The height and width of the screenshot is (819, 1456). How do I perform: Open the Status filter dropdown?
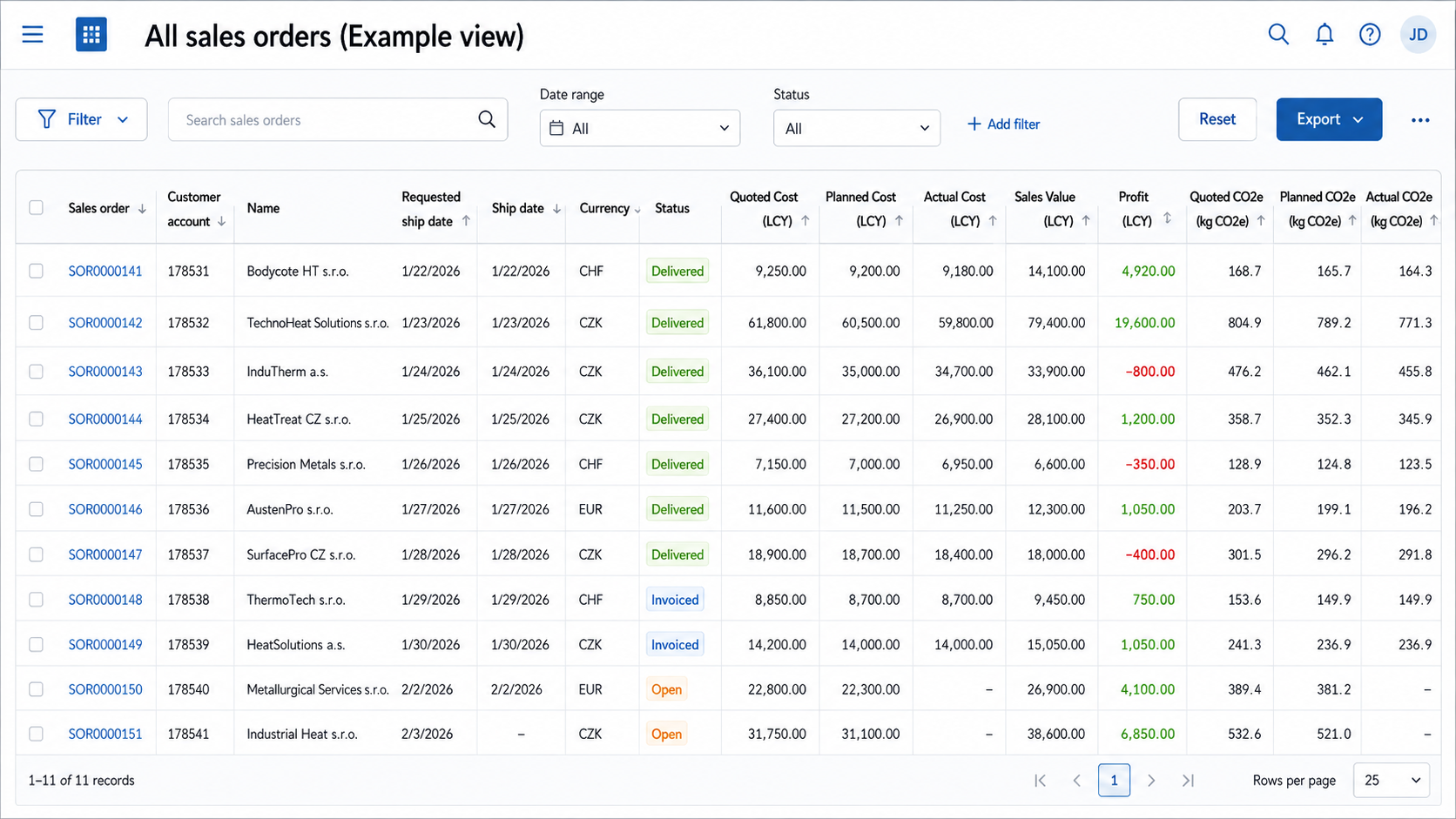[x=857, y=128]
